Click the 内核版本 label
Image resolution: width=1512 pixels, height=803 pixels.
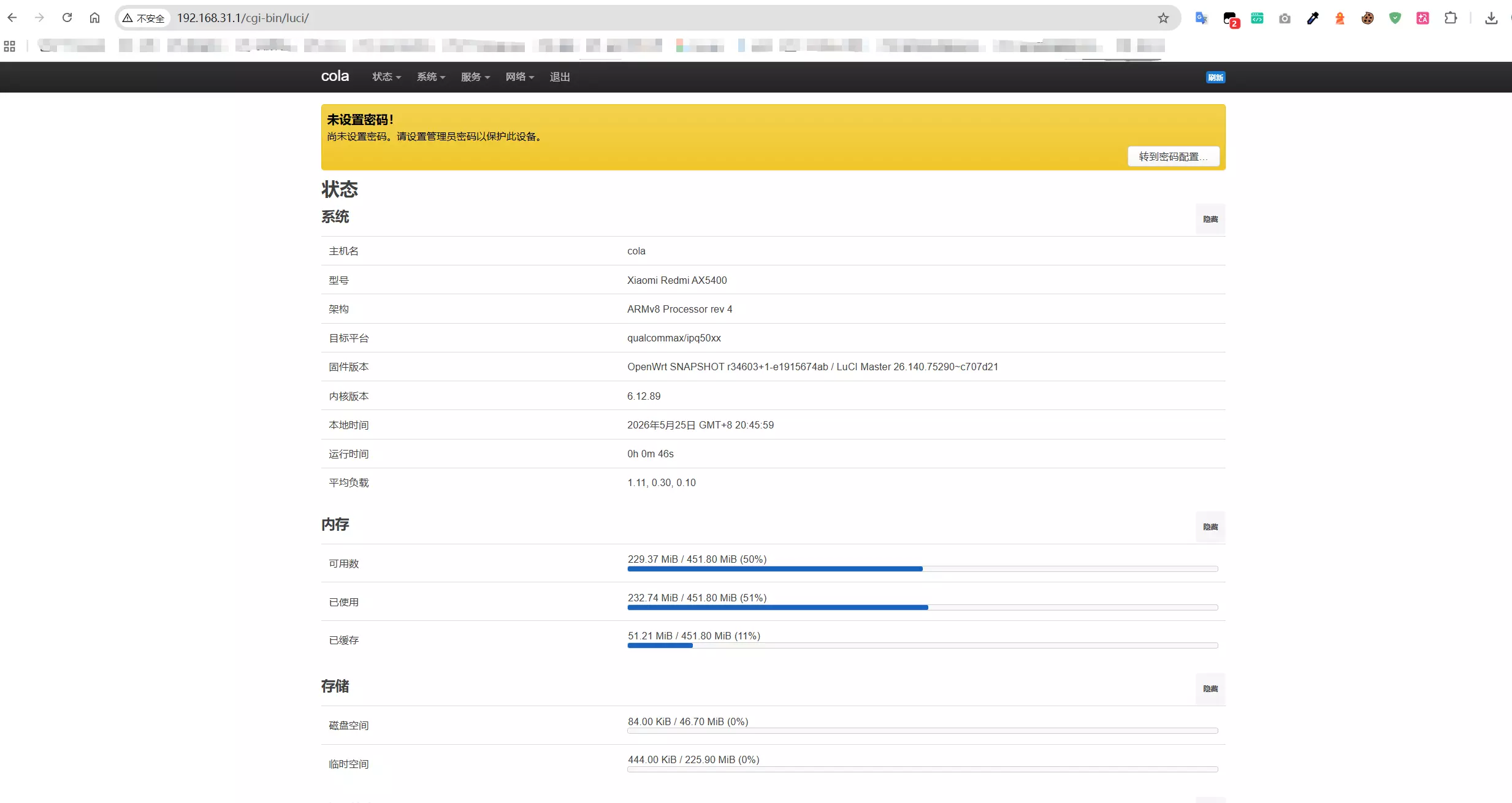(x=349, y=396)
